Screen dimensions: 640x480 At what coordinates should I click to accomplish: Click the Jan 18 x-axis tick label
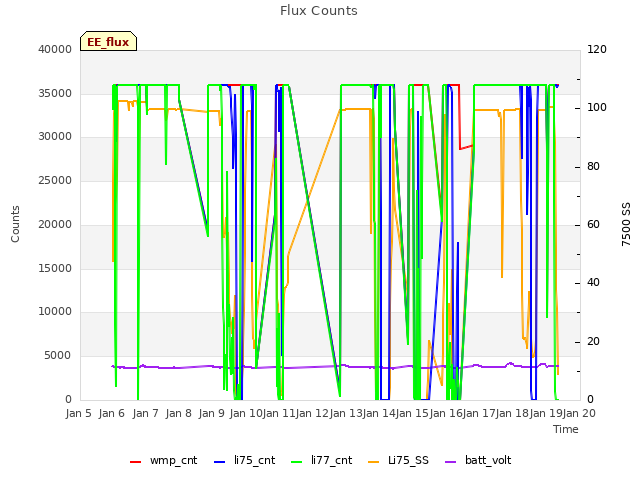pos(513,413)
